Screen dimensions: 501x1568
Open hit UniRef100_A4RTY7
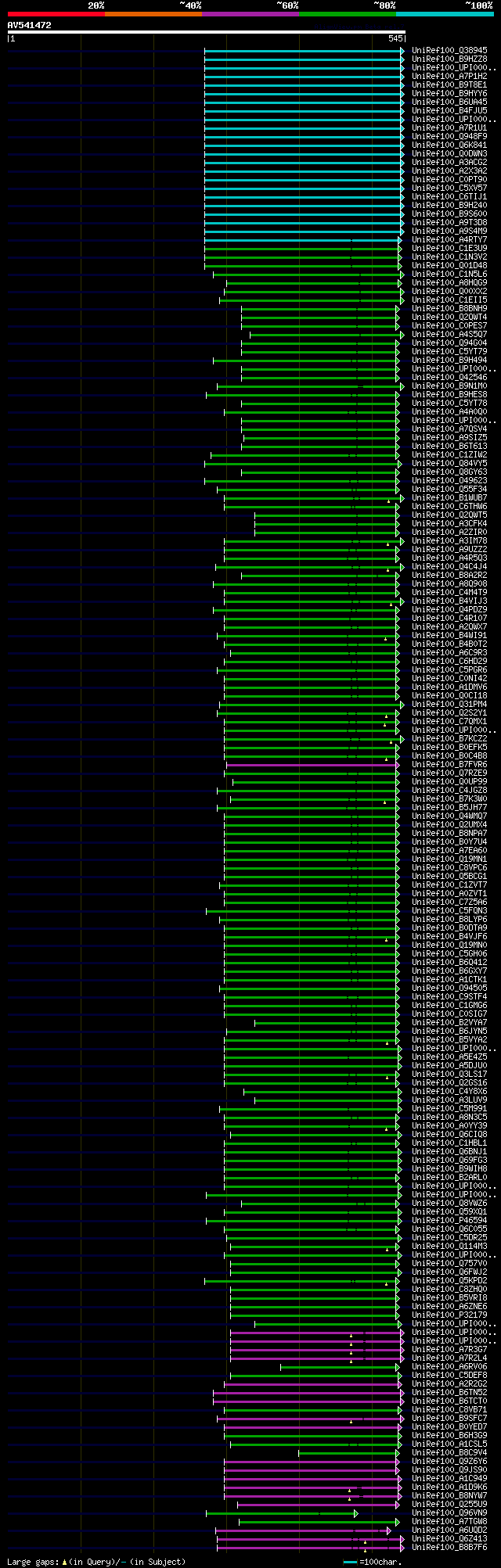click(450, 240)
